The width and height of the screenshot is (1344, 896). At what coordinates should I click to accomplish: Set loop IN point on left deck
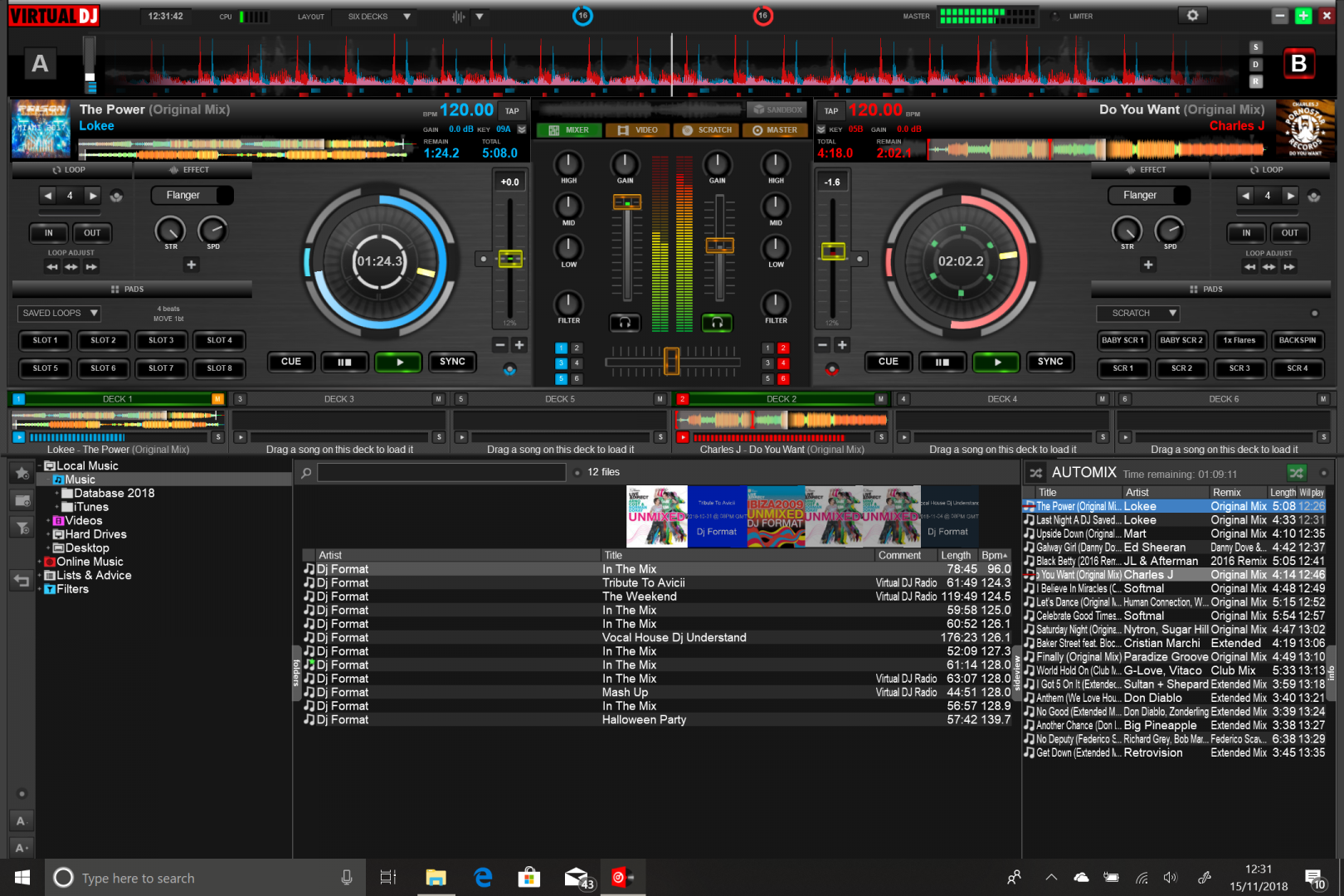(49, 233)
